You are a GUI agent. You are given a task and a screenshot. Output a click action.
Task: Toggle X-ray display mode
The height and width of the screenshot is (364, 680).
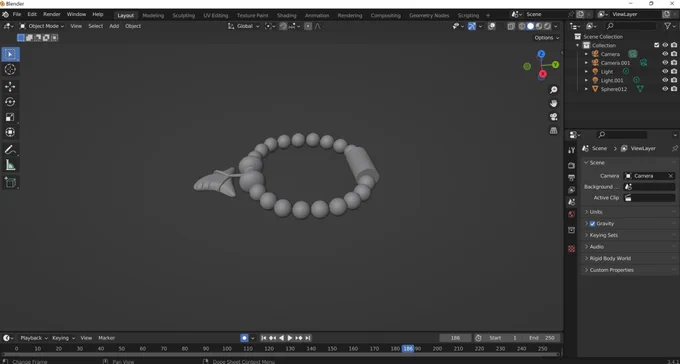click(511, 26)
